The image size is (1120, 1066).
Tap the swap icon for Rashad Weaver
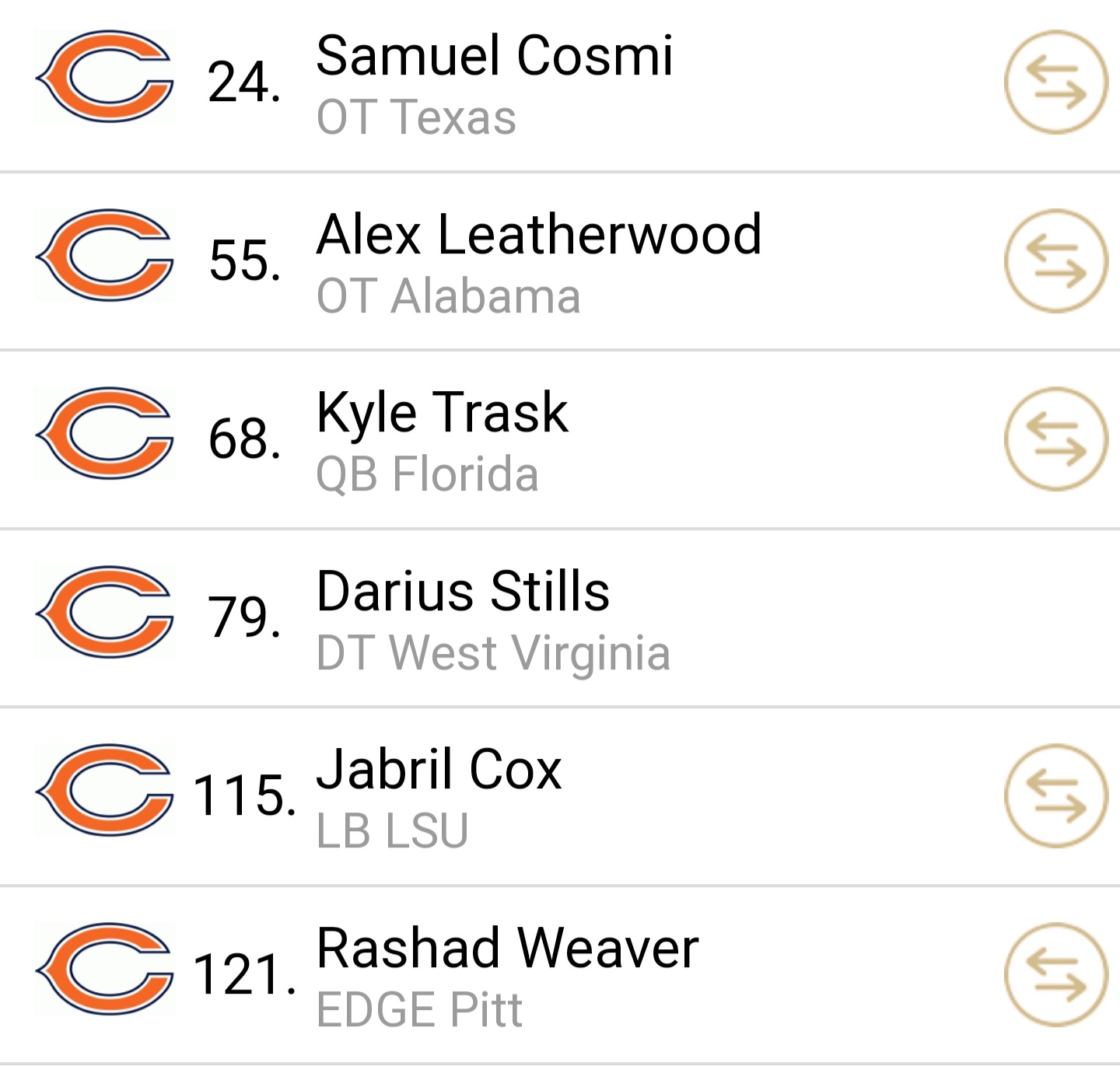tap(1055, 974)
